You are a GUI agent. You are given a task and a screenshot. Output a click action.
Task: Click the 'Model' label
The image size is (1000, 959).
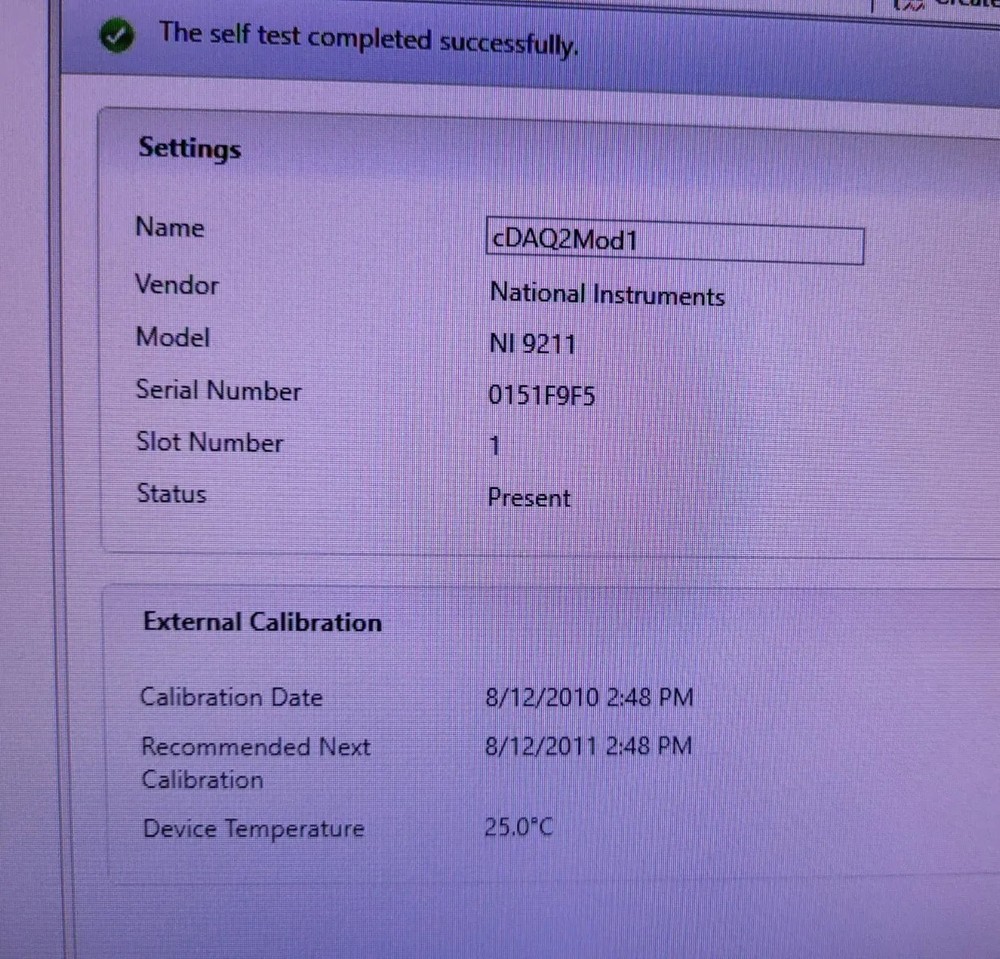tap(173, 337)
